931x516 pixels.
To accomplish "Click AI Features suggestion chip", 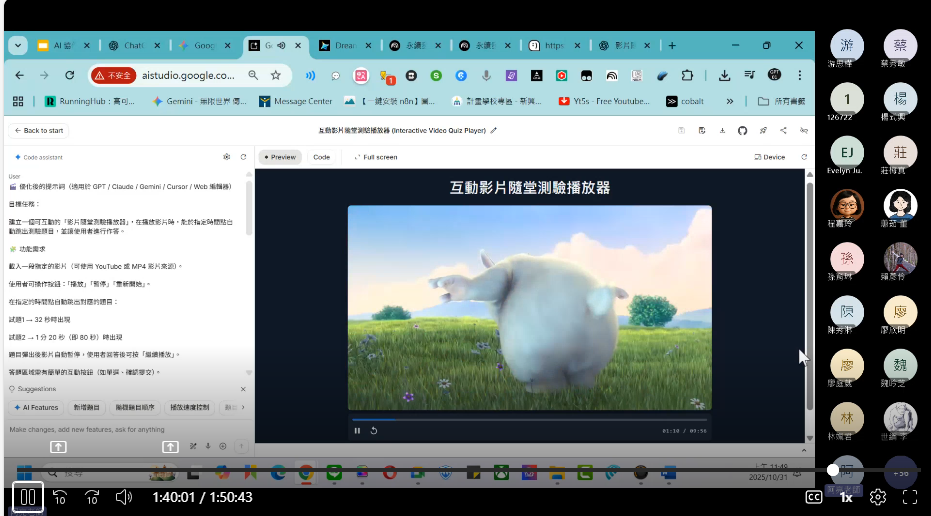I will click(36, 408).
